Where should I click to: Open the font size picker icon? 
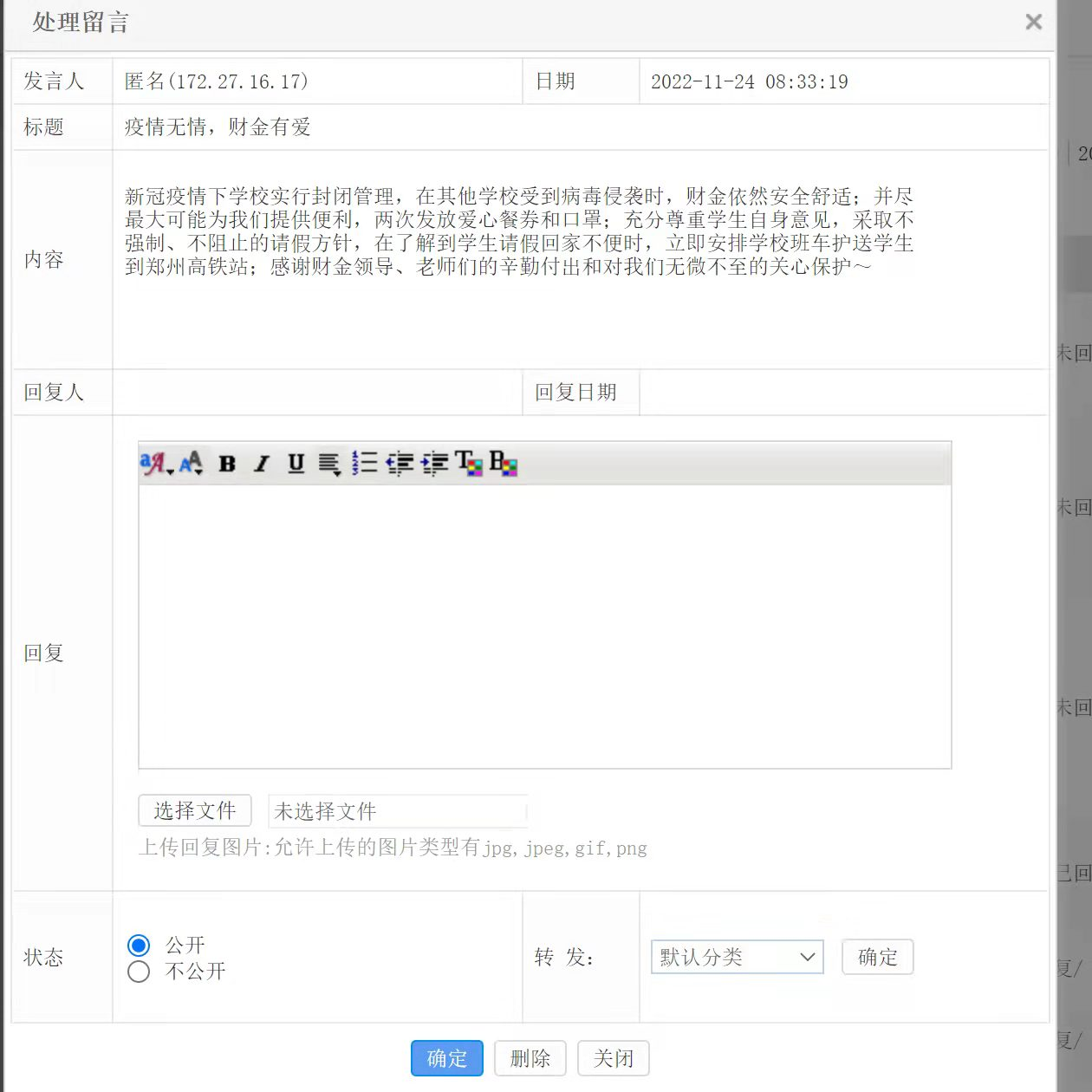pyautogui.click(x=192, y=464)
